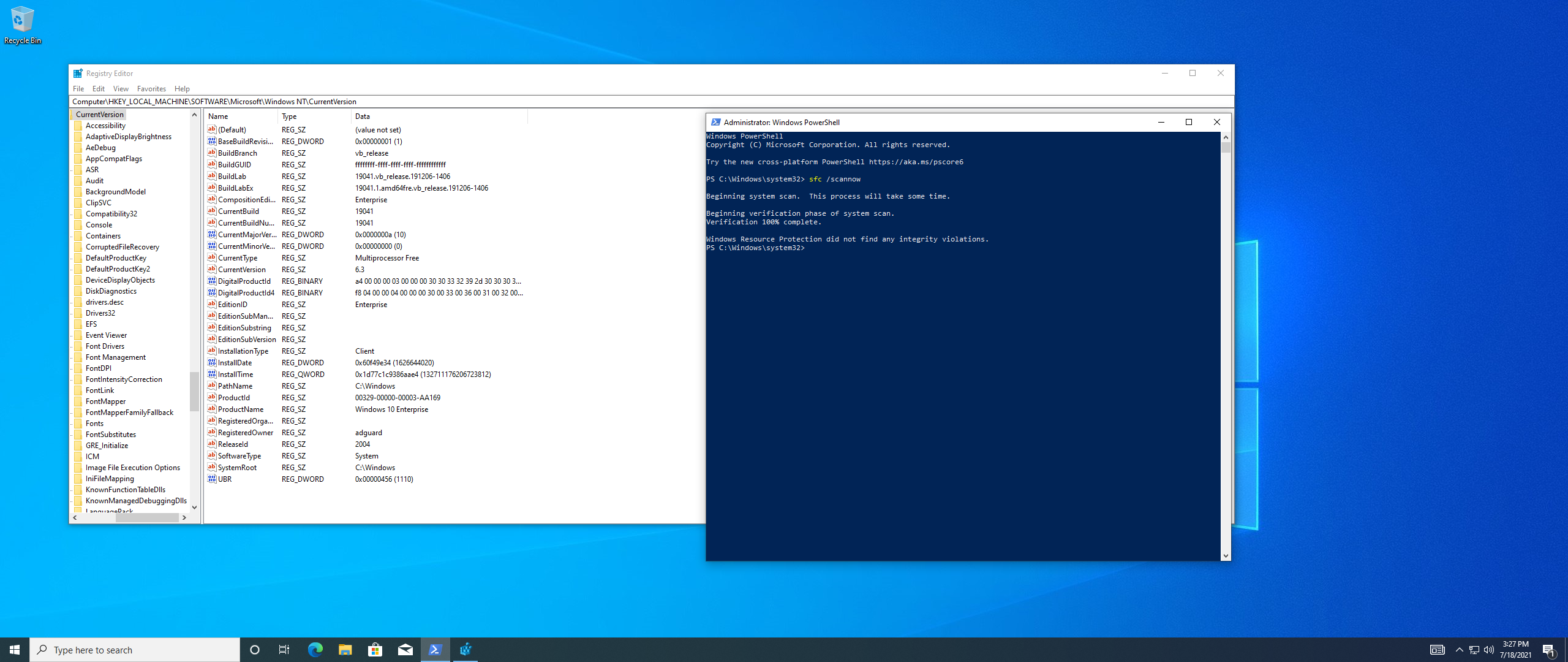Select the ProductName string value icon
The width and height of the screenshot is (1568, 662).
click(212, 409)
